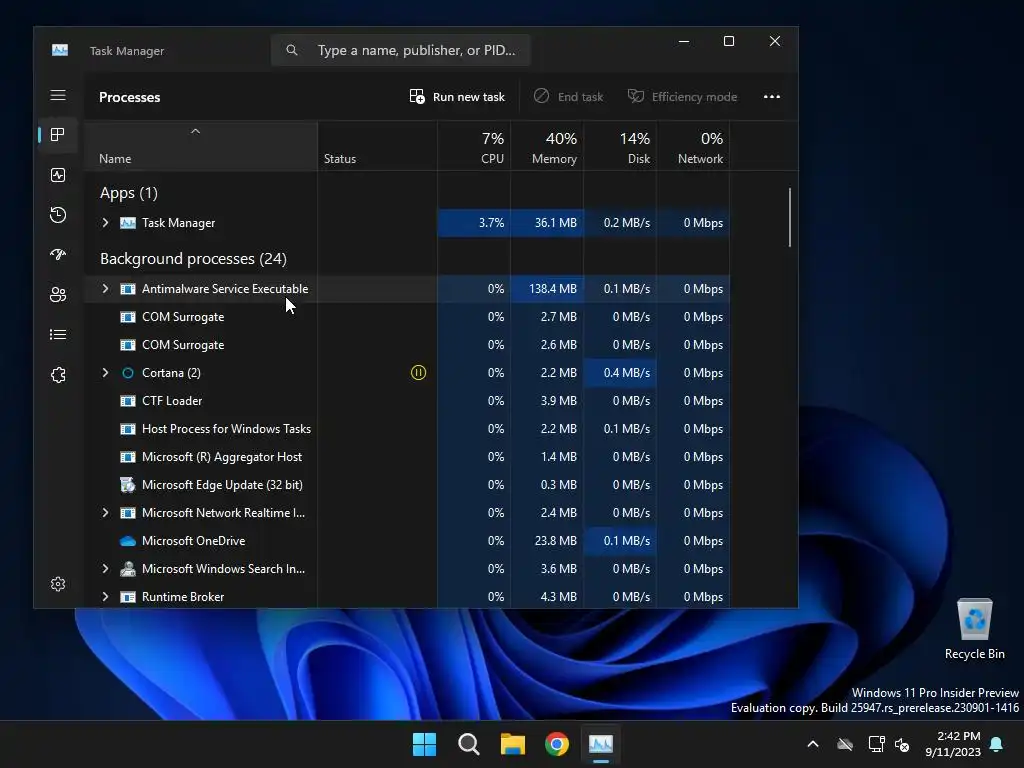Image resolution: width=1024 pixels, height=768 pixels.
Task: Click the 0.4 MB/s disk cell for Cortana
Action: [x=620, y=373]
